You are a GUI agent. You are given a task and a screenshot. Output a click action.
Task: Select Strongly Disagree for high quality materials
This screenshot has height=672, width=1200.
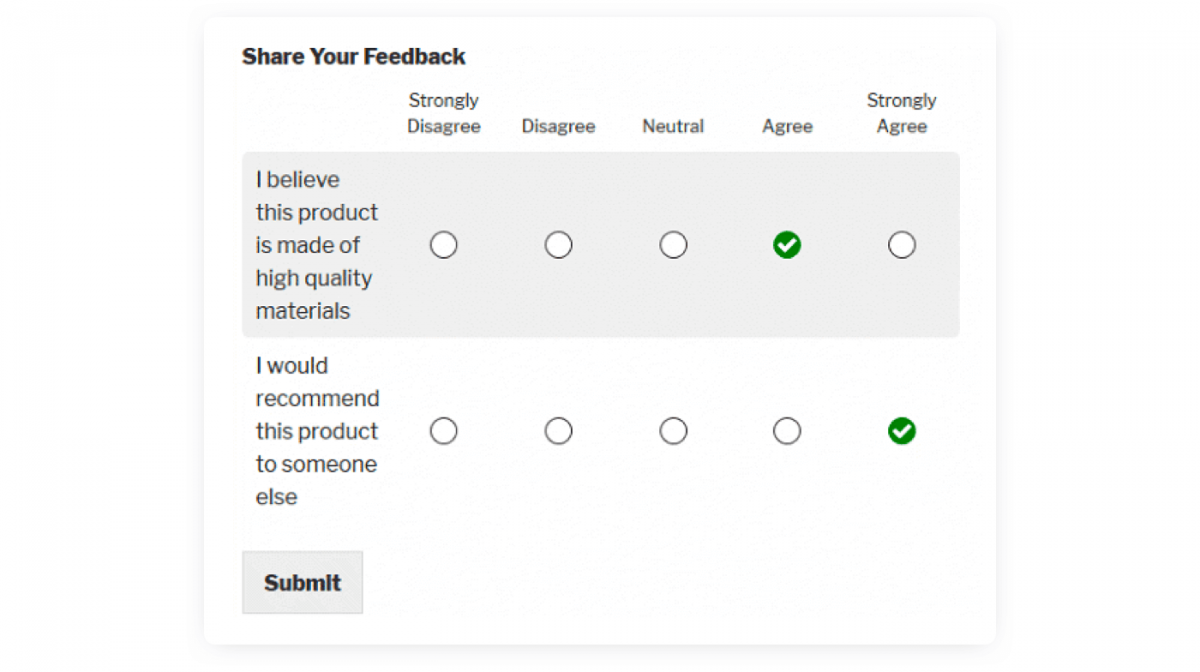click(x=444, y=245)
